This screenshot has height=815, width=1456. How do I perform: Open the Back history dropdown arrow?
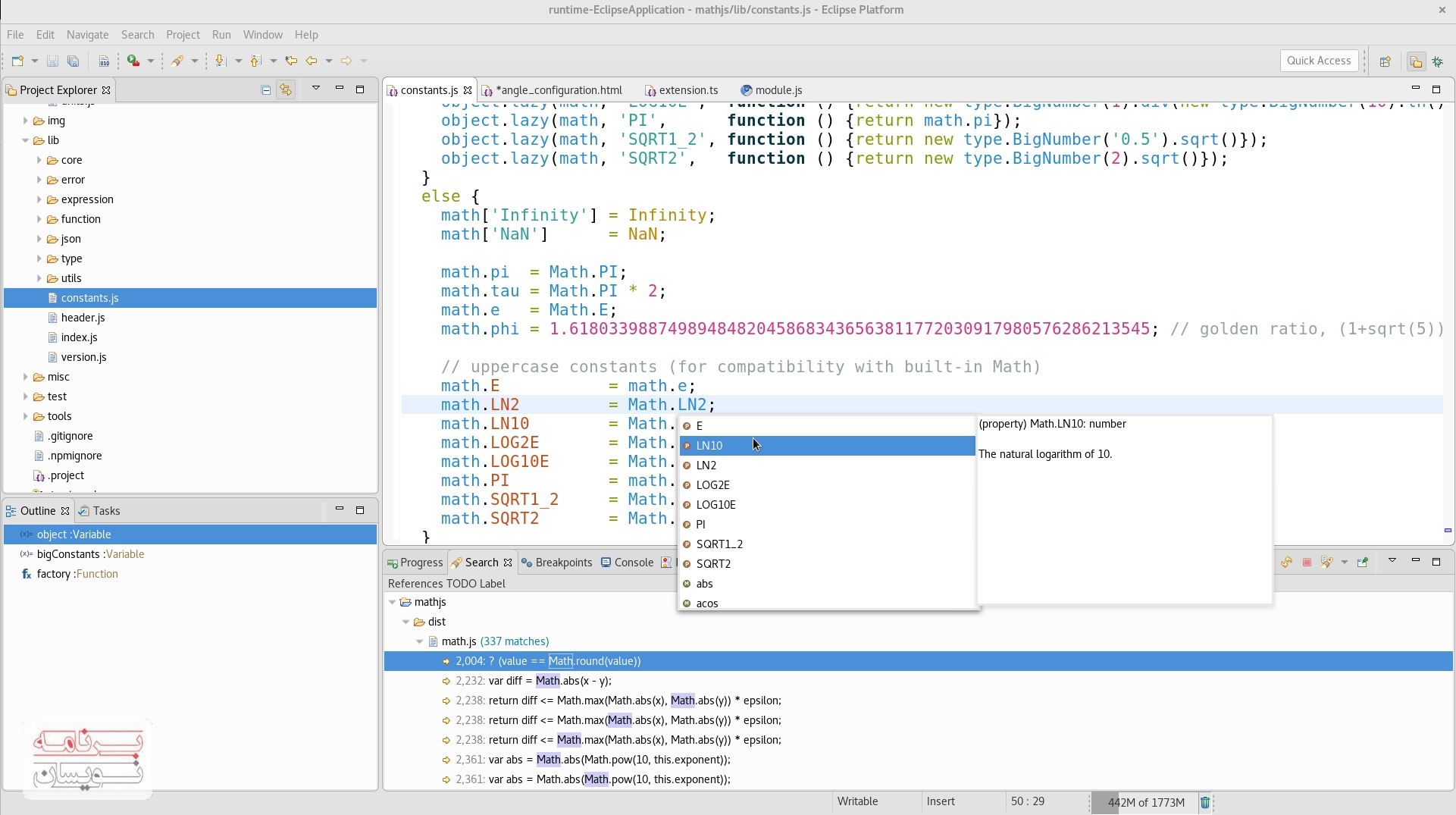(328, 61)
